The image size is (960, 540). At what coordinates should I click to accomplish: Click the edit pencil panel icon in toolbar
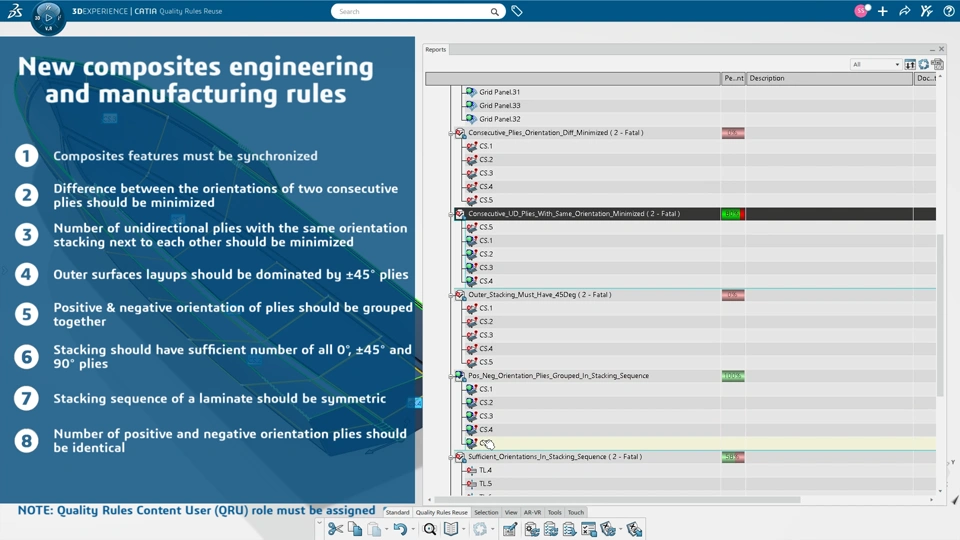(510, 529)
